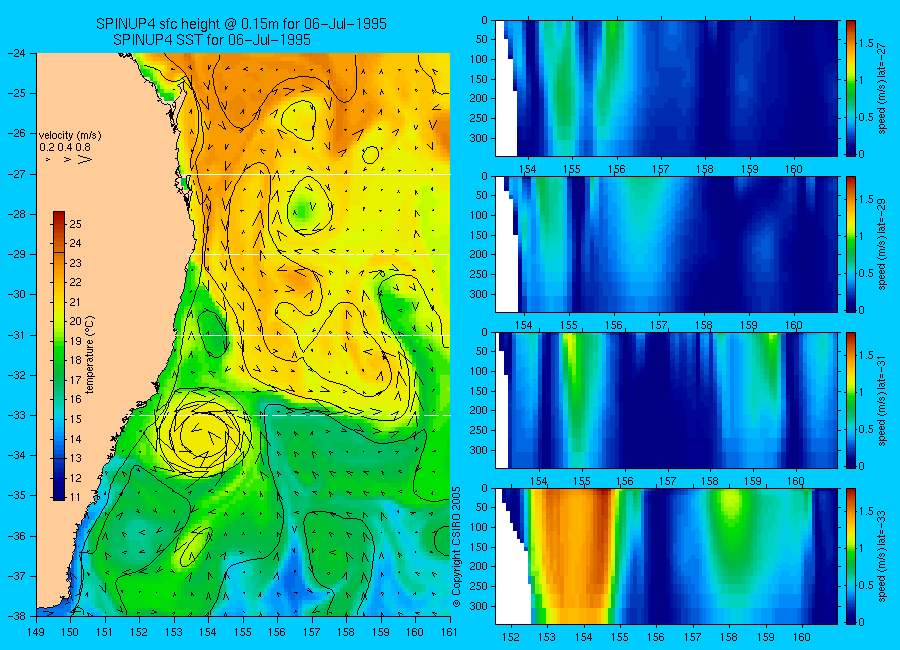Viewport: 900px width, 650px height.
Task: Click the '-24' latitude label on the map
Action: coord(15,53)
